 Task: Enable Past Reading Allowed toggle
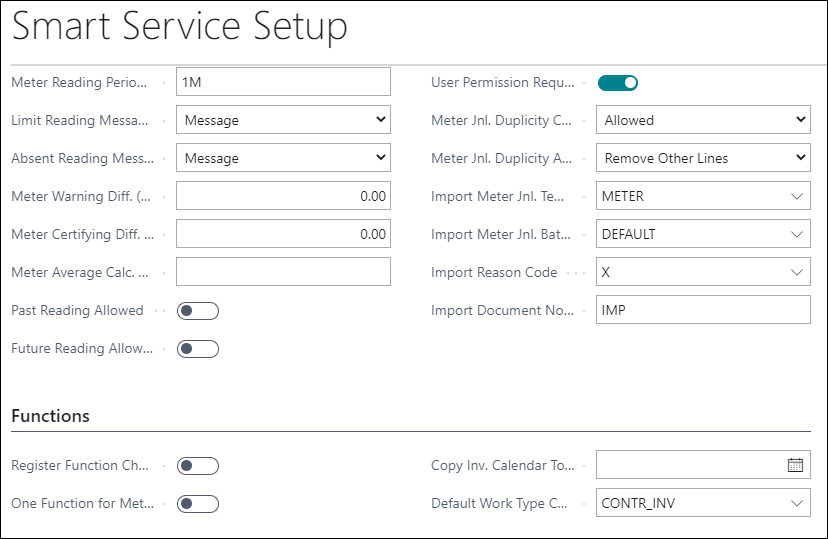tap(198, 311)
